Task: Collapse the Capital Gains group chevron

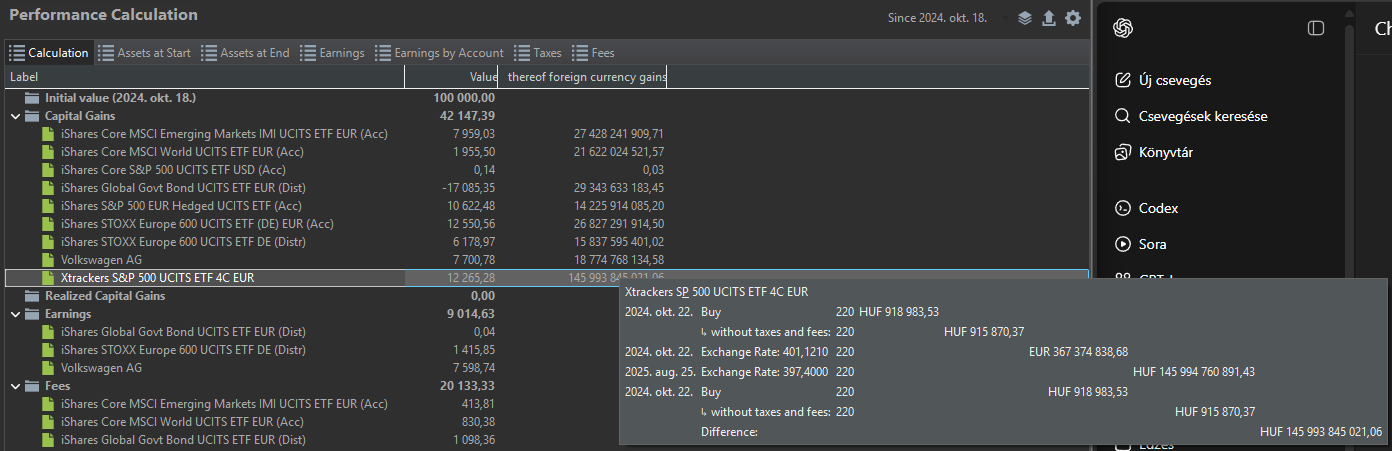Action: [15, 116]
